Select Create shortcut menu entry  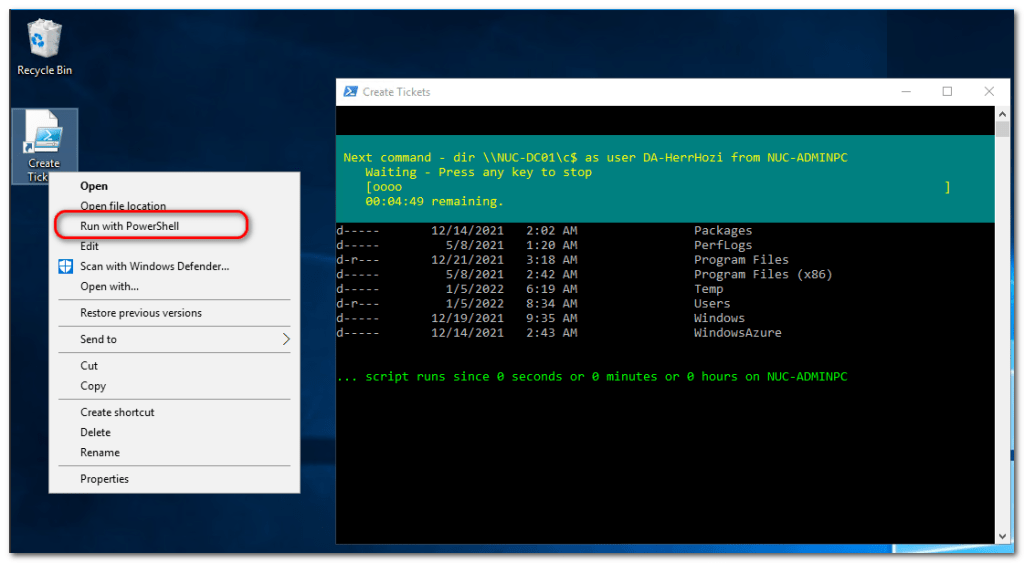(117, 412)
